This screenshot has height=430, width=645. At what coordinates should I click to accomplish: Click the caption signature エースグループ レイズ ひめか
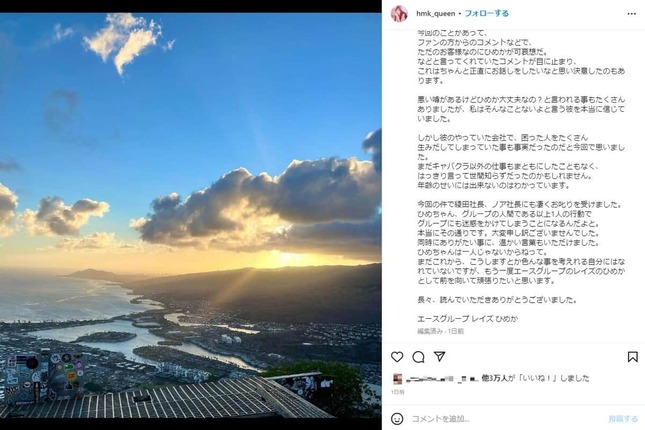[468, 319]
